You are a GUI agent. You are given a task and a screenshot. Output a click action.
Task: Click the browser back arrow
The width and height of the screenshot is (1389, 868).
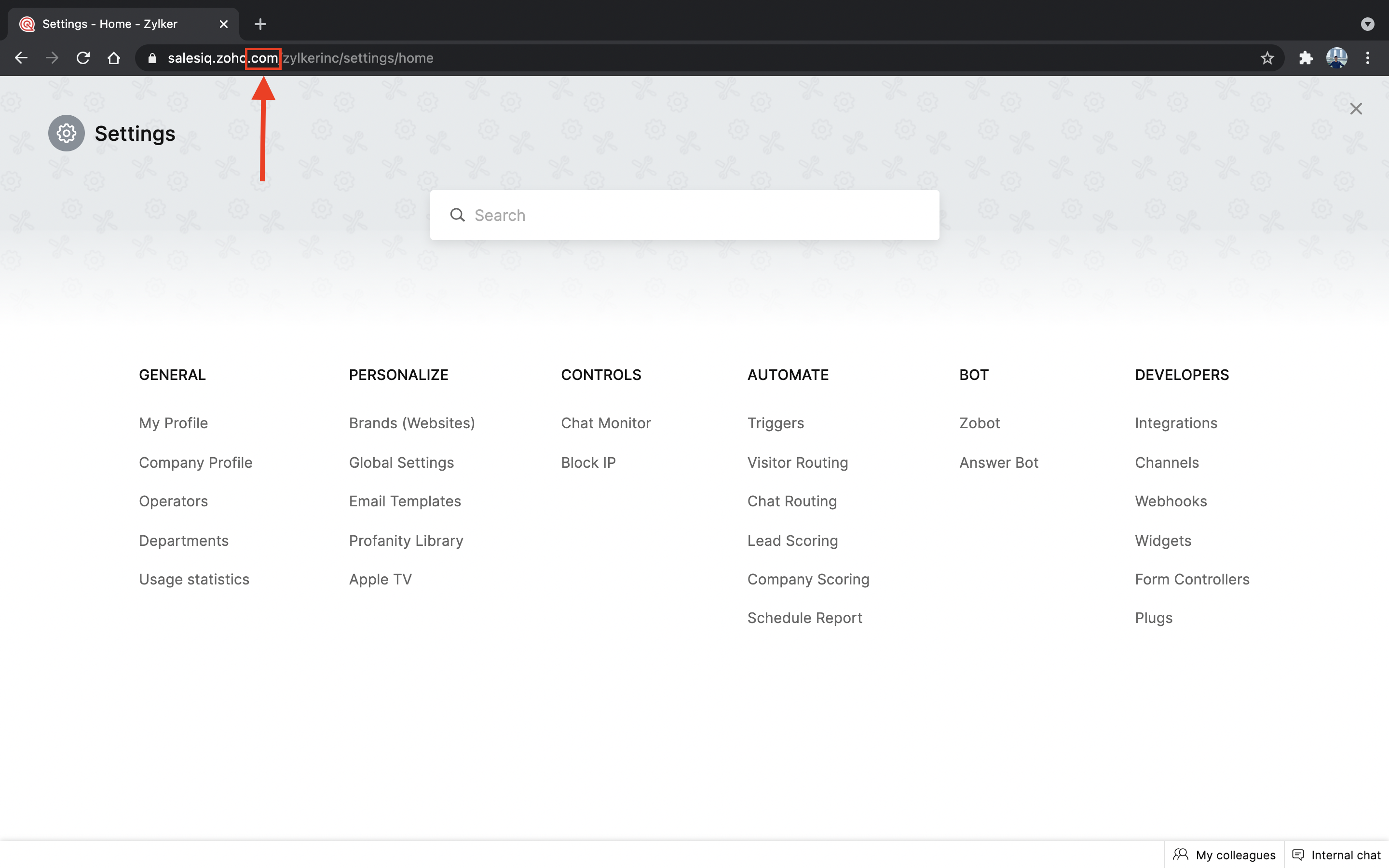coord(21,58)
